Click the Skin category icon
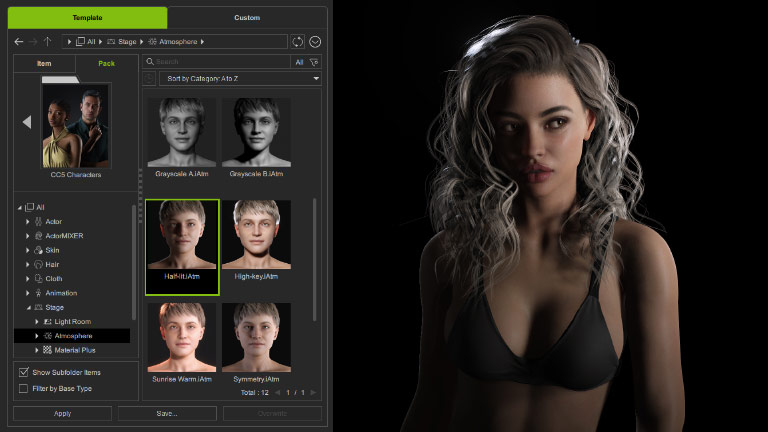The image size is (768, 432). click(38, 250)
